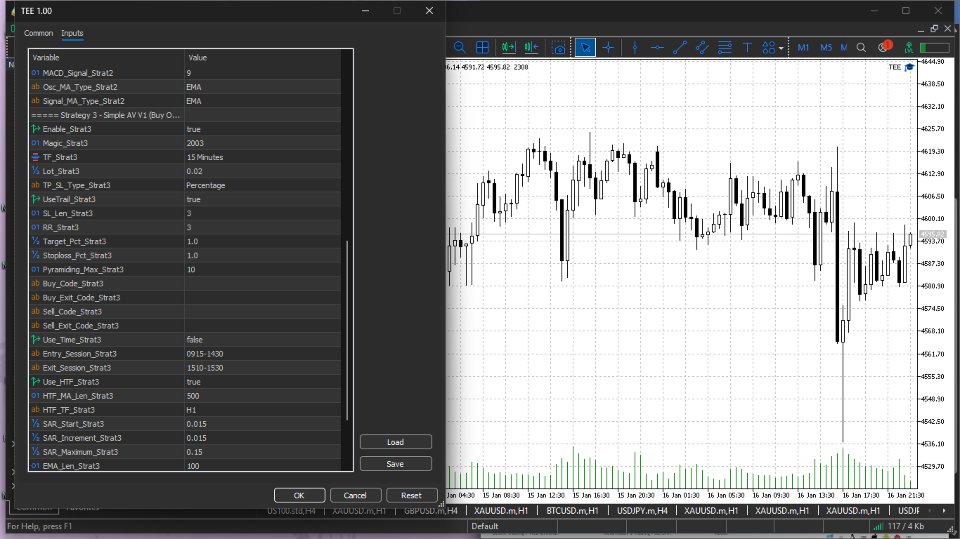The height and width of the screenshot is (539, 960).
Task: Switch chart to M1 timeframe
Action: (803, 48)
